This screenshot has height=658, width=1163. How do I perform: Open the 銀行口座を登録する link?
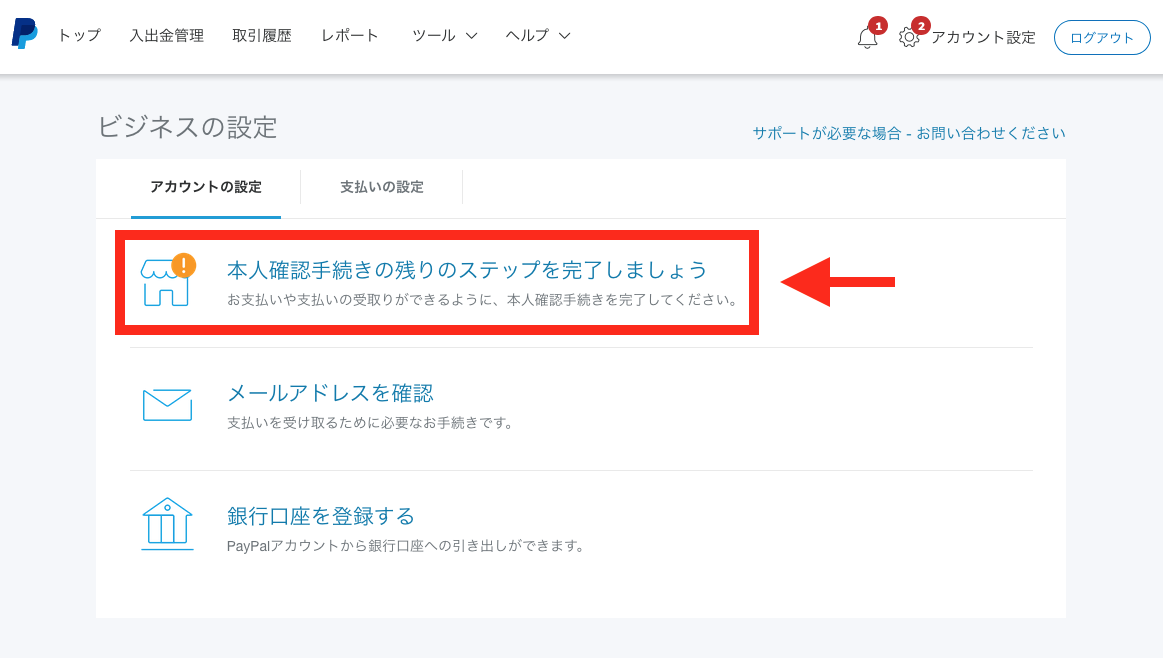click(x=321, y=516)
